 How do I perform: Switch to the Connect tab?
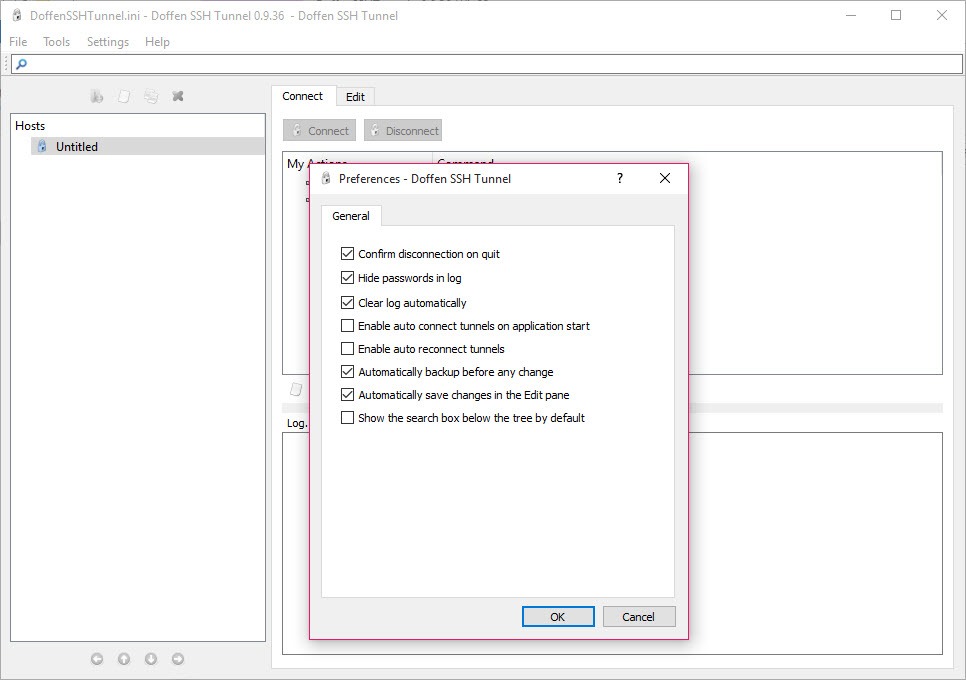coord(302,96)
